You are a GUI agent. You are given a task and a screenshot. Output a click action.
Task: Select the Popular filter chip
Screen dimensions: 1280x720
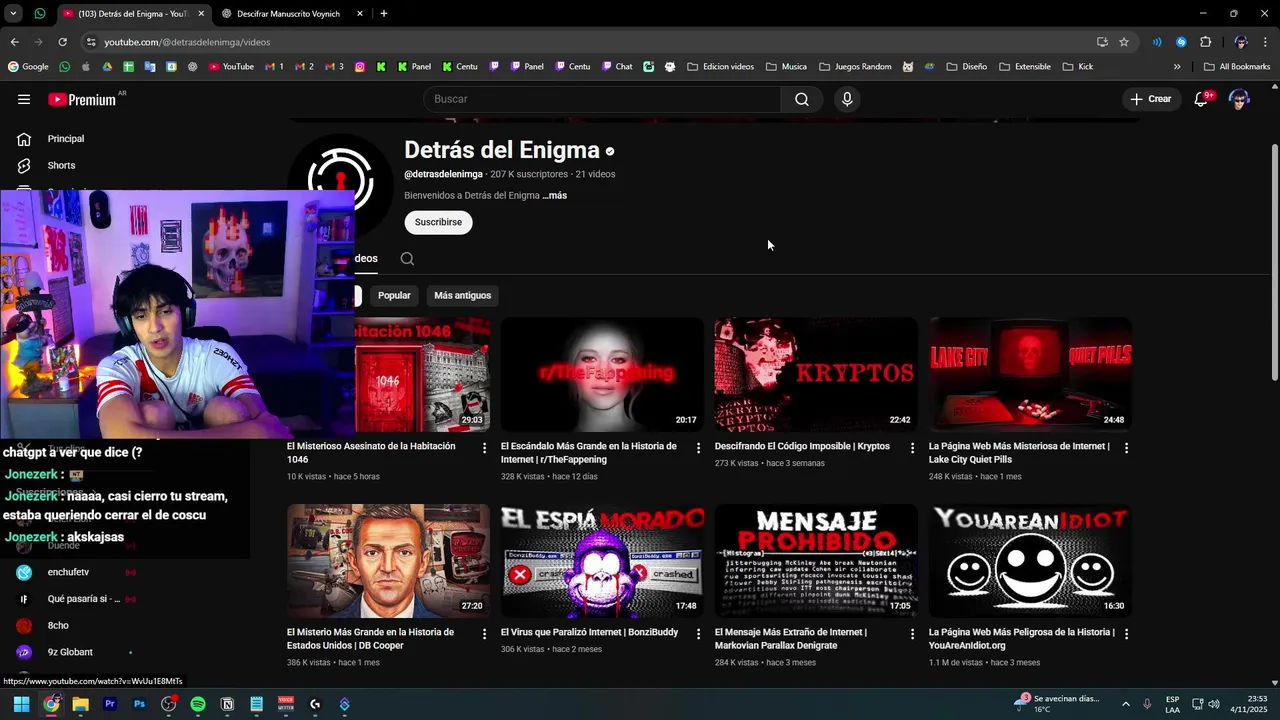coord(394,296)
